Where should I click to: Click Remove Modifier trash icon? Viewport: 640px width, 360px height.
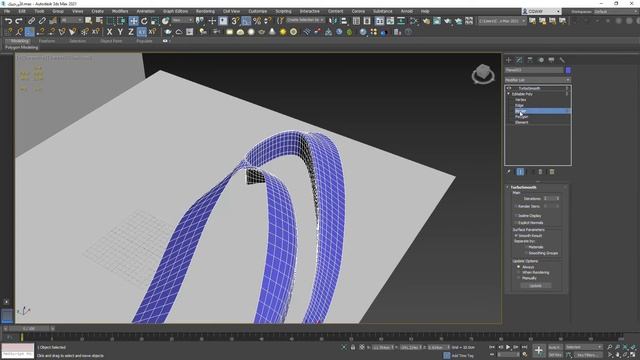pos(540,172)
